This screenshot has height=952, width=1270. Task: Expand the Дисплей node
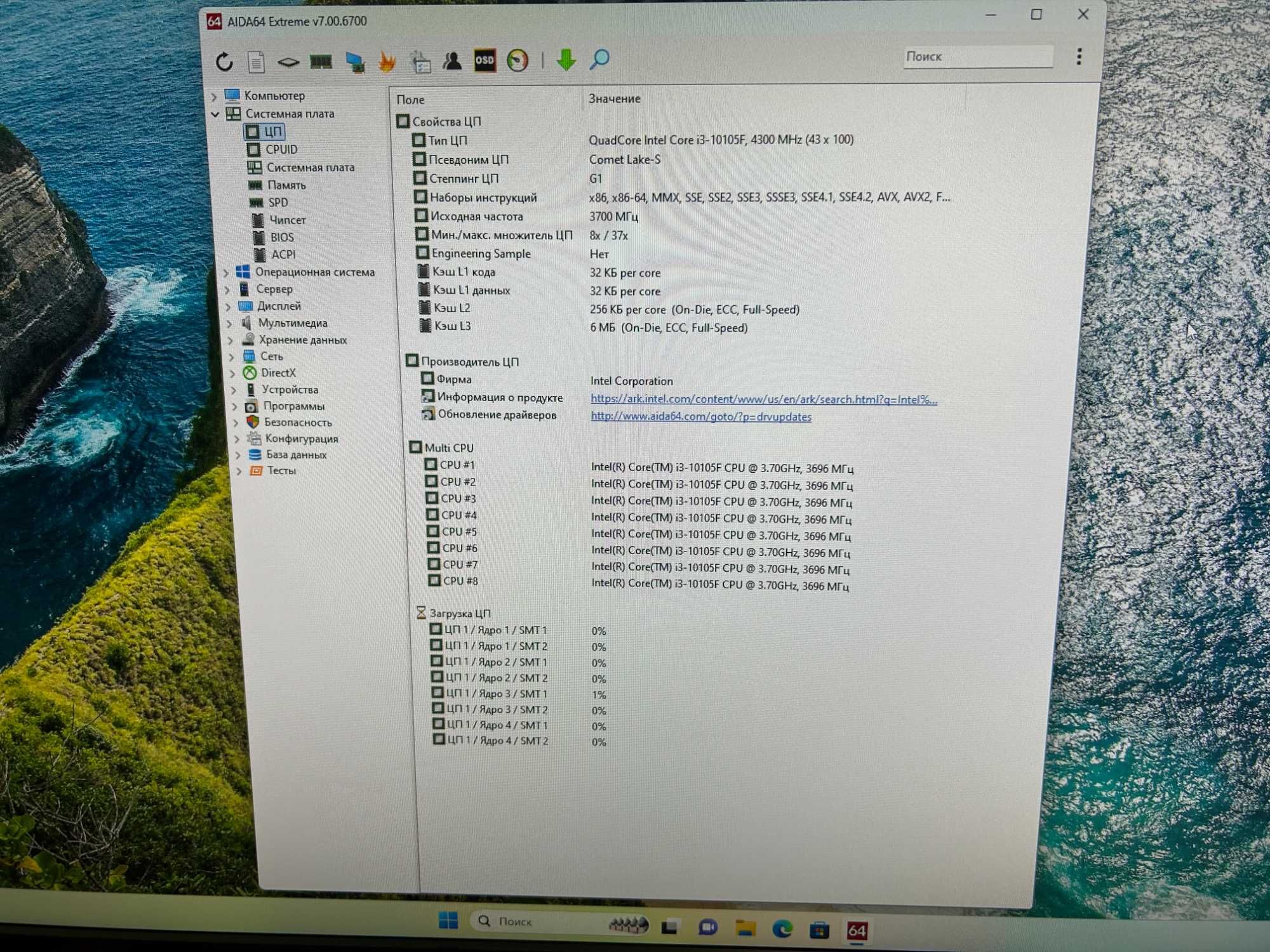click(229, 307)
